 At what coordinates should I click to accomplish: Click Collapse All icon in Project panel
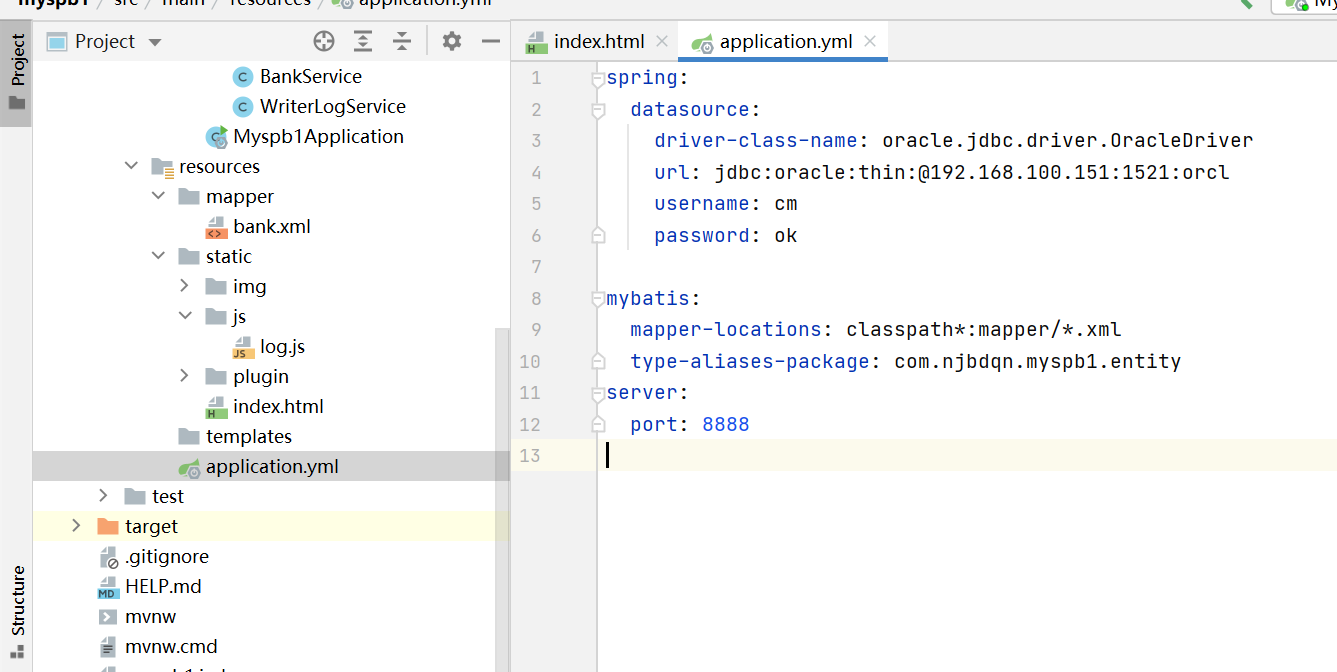[x=402, y=41]
